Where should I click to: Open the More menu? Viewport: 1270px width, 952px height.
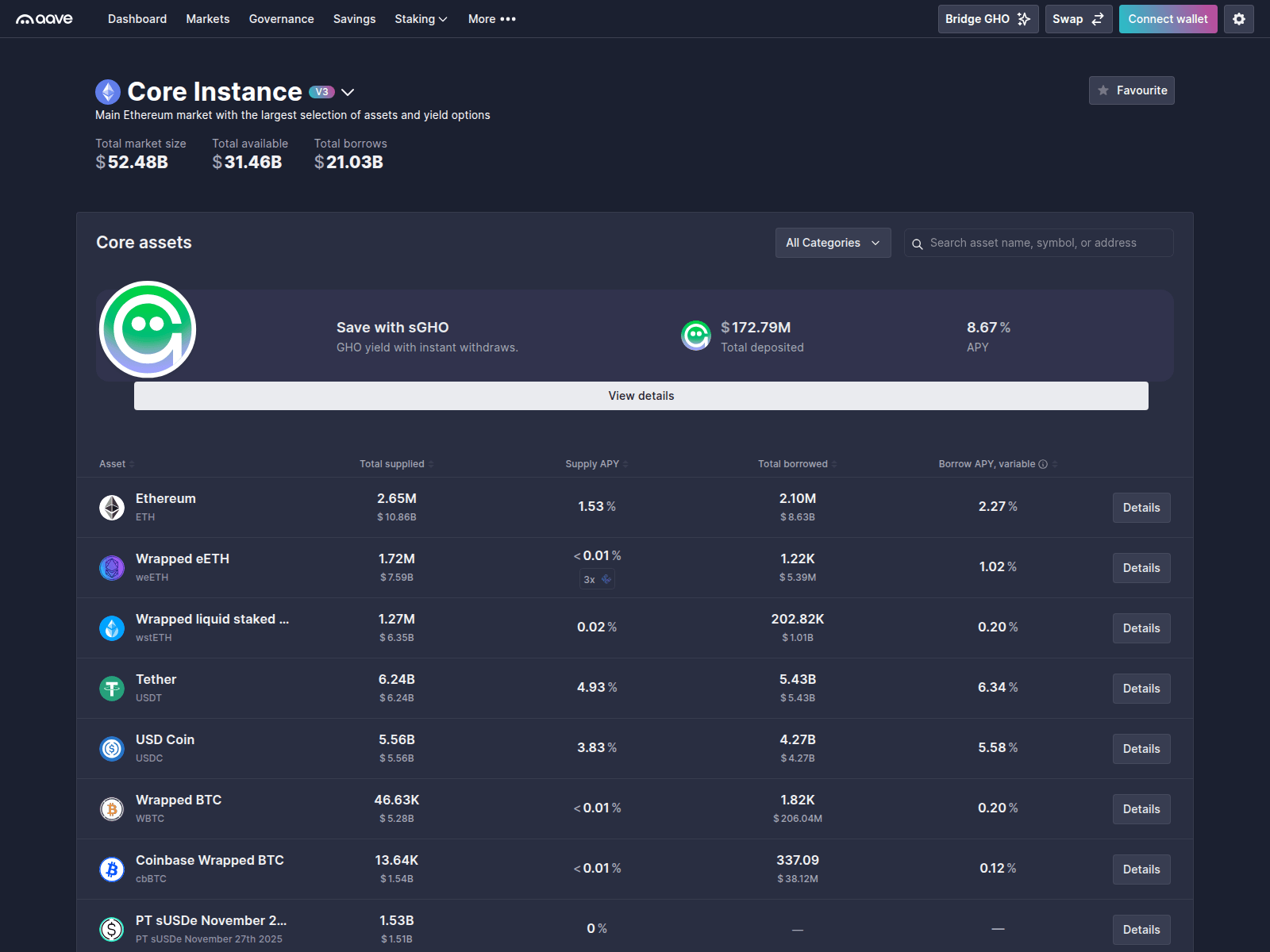point(491,18)
